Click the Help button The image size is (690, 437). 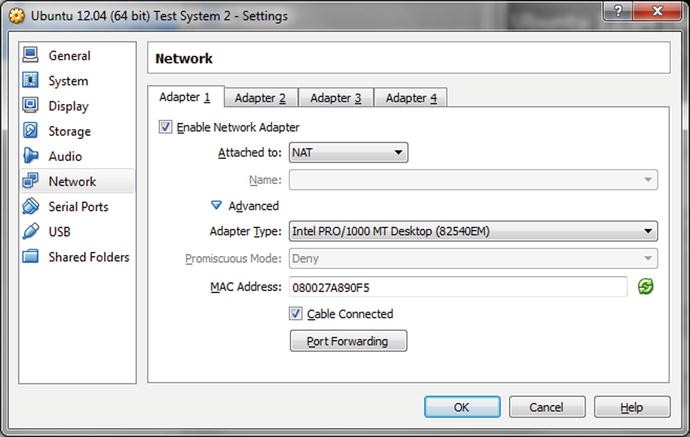click(632, 407)
